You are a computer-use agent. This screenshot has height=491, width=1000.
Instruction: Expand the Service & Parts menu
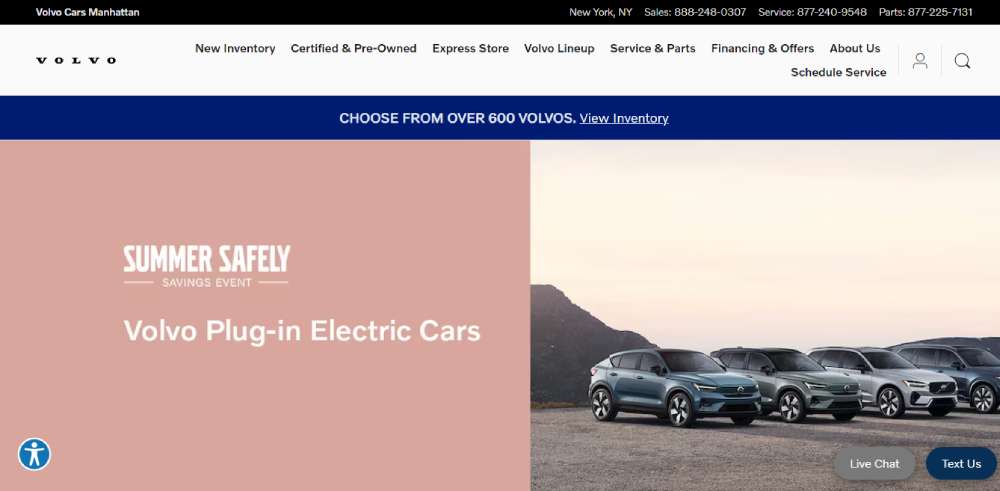click(x=652, y=48)
